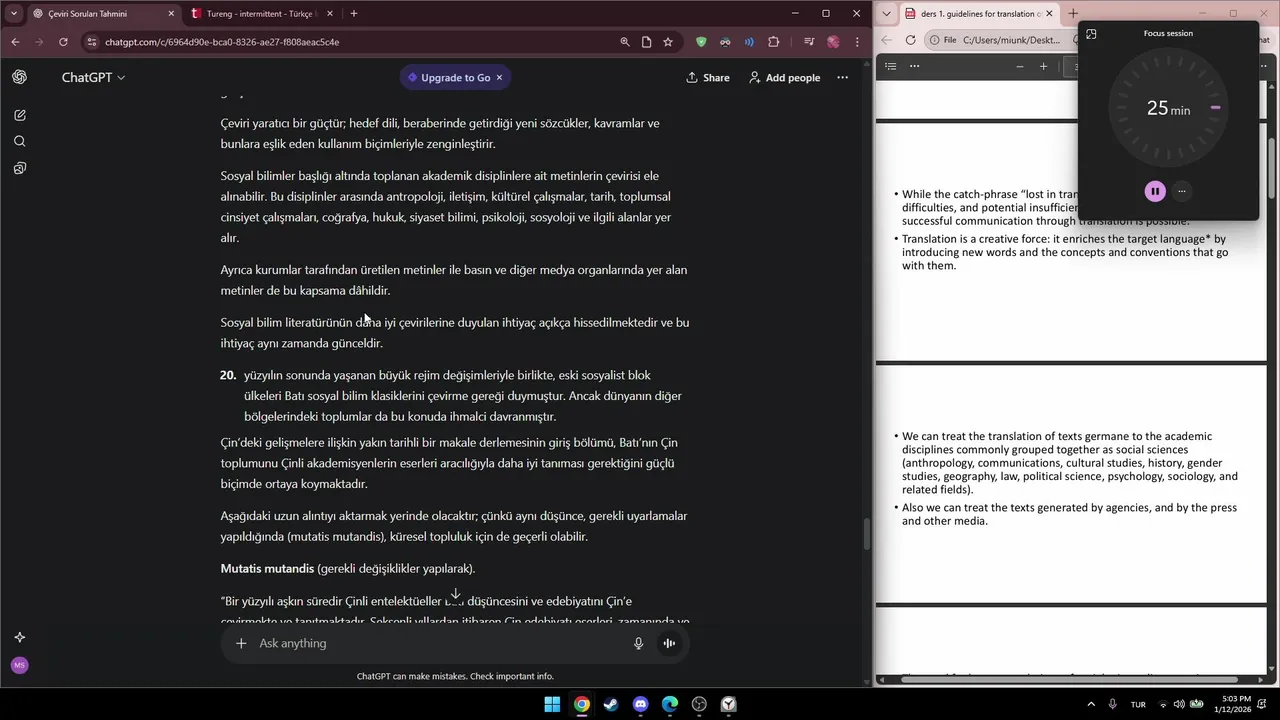
Task: Open the Chrome tab search dropdown
Action: 14,14
